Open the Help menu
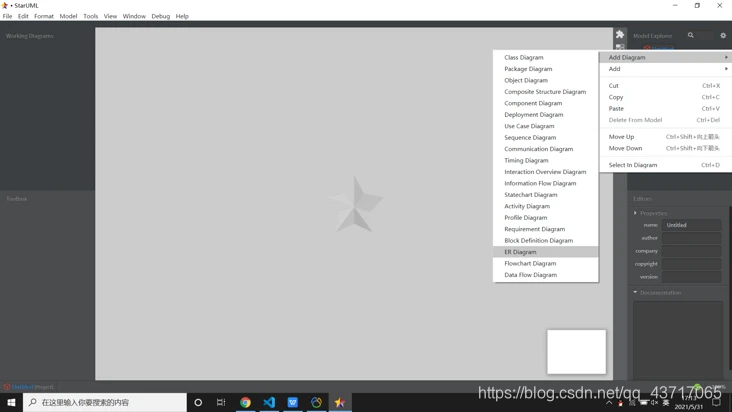Viewport: 732px width, 412px height. (182, 16)
